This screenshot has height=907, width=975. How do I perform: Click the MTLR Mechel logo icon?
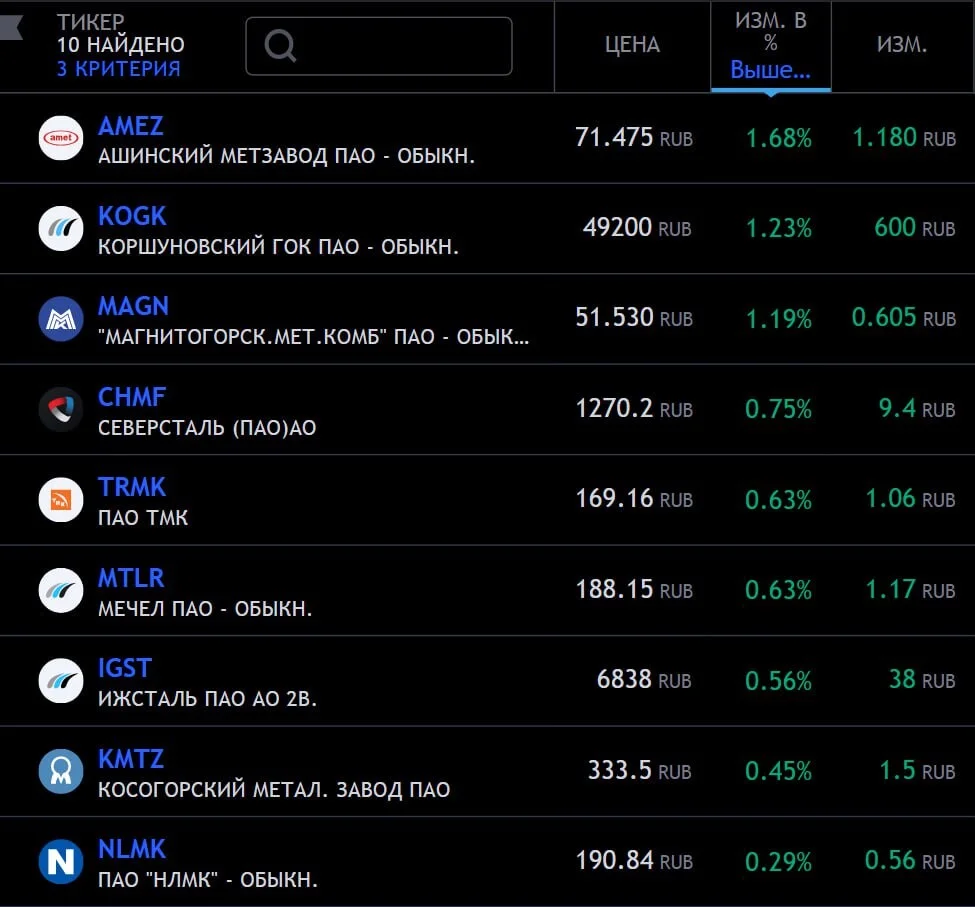(61, 591)
